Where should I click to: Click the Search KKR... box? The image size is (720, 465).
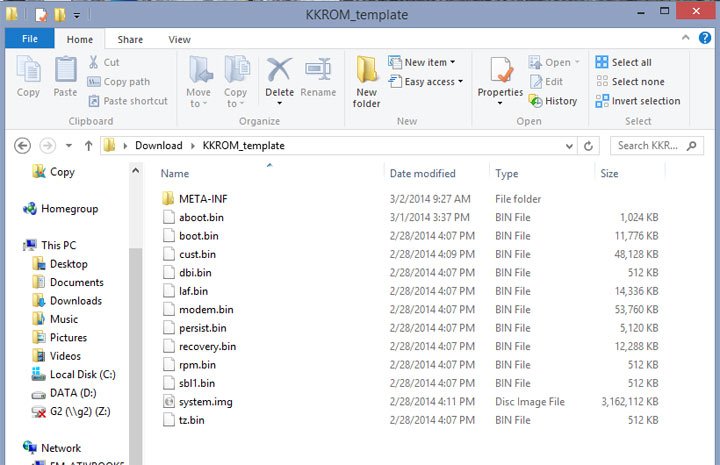657,146
